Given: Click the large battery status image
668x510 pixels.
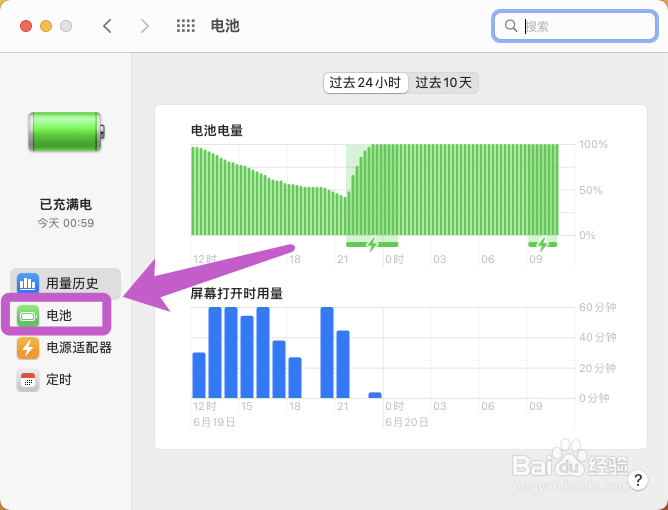Looking at the screenshot, I should (x=66, y=132).
